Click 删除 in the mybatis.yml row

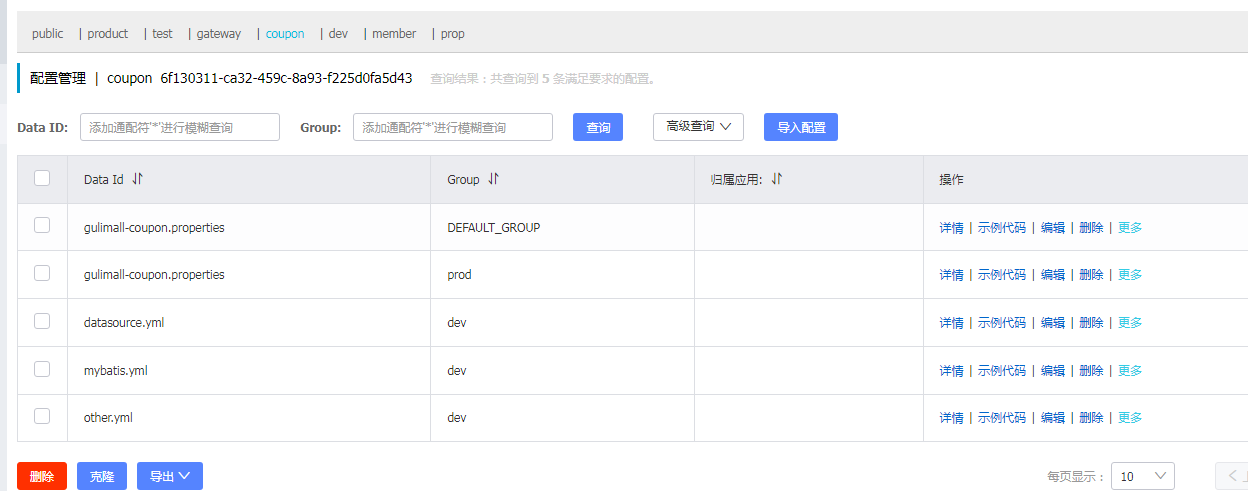1091,370
